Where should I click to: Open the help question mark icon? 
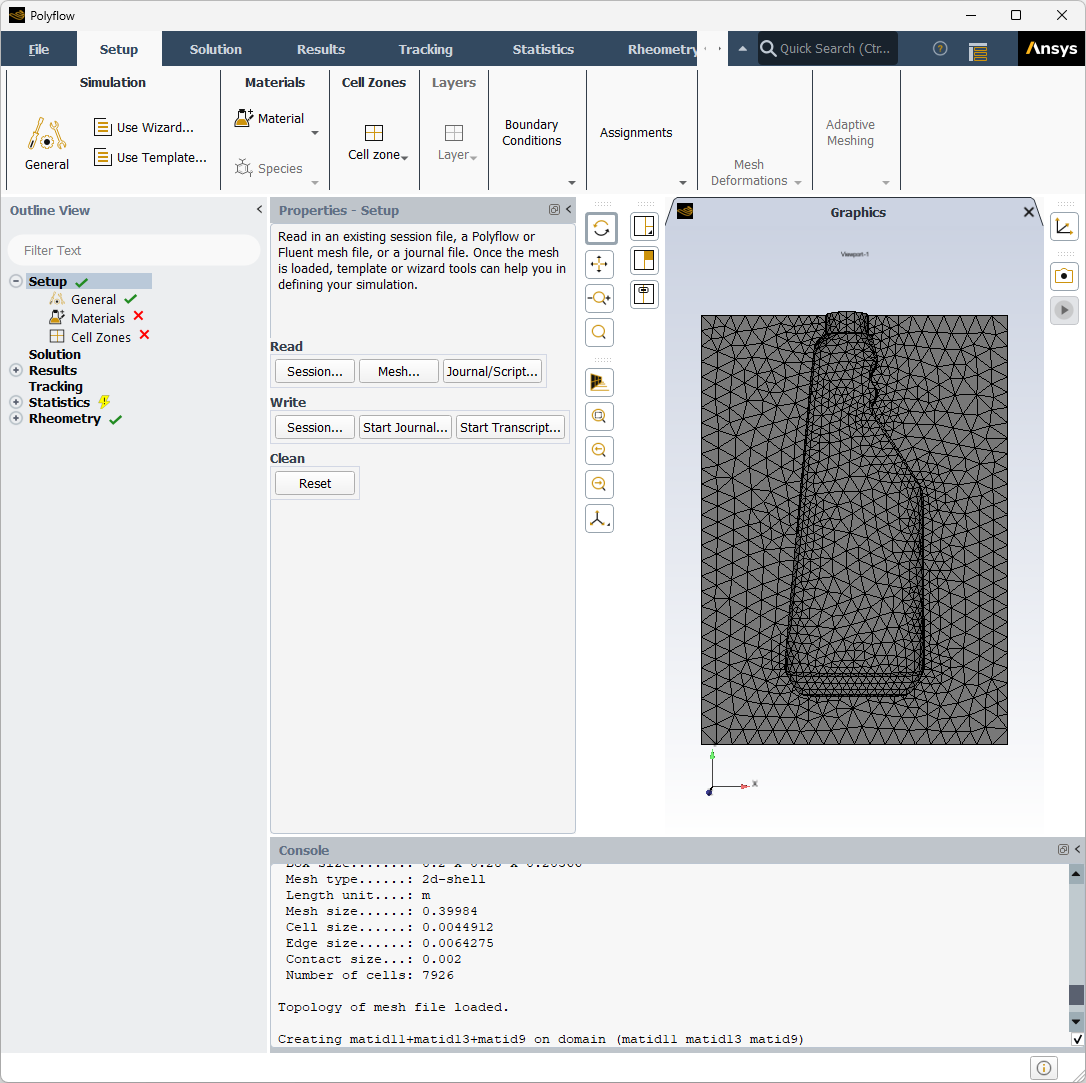pos(940,48)
